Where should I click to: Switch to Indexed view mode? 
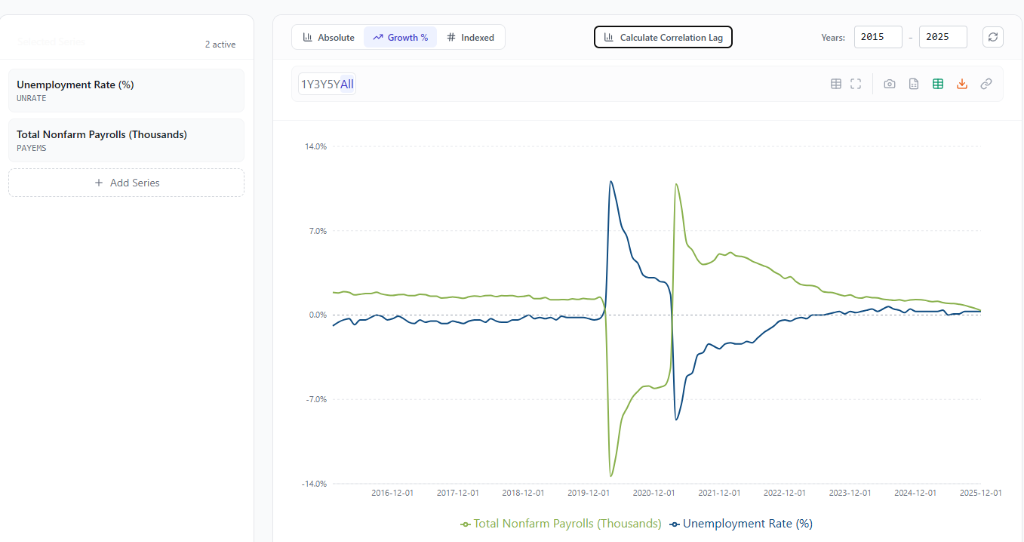click(470, 37)
